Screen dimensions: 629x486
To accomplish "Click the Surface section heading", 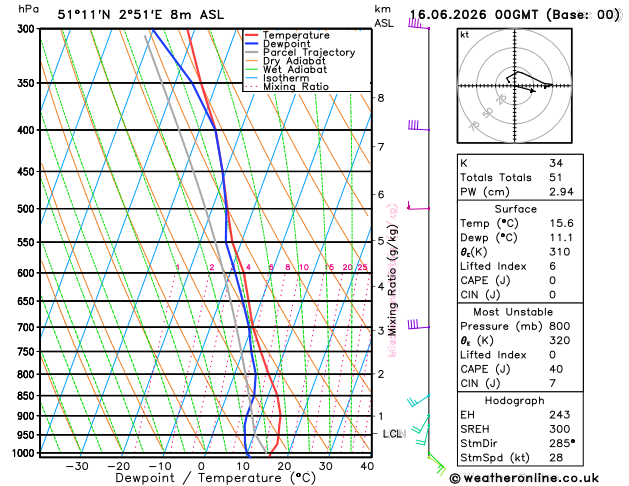I will (515, 209).
